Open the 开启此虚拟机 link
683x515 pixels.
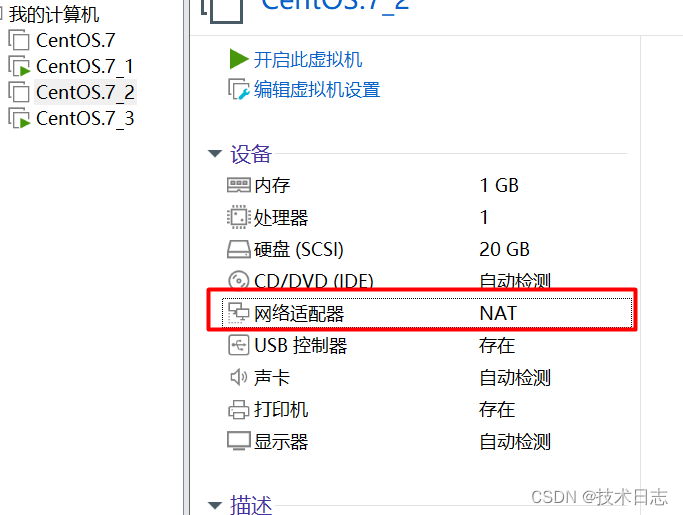point(308,60)
